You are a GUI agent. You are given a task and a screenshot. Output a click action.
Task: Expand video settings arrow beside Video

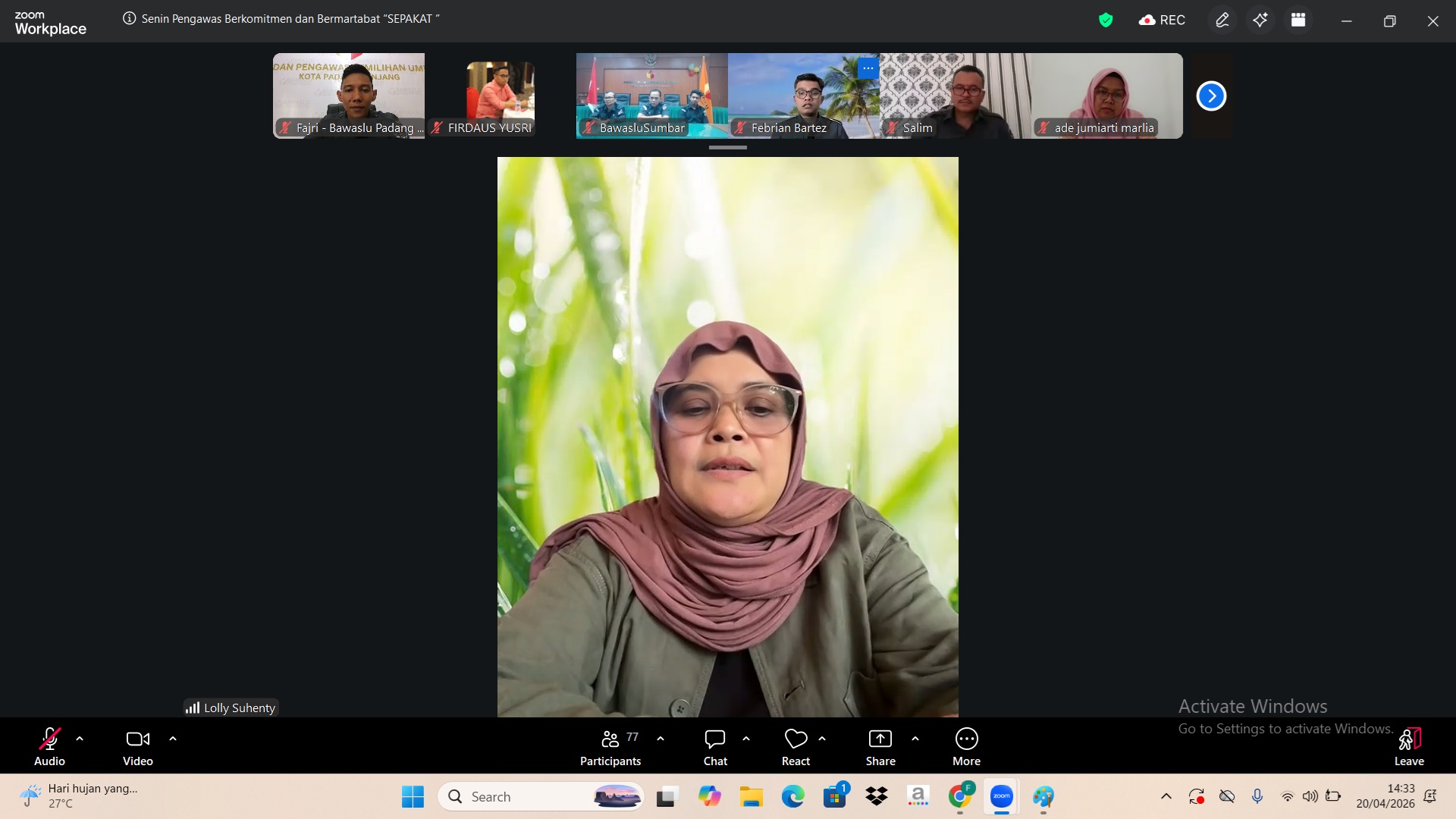click(x=173, y=739)
